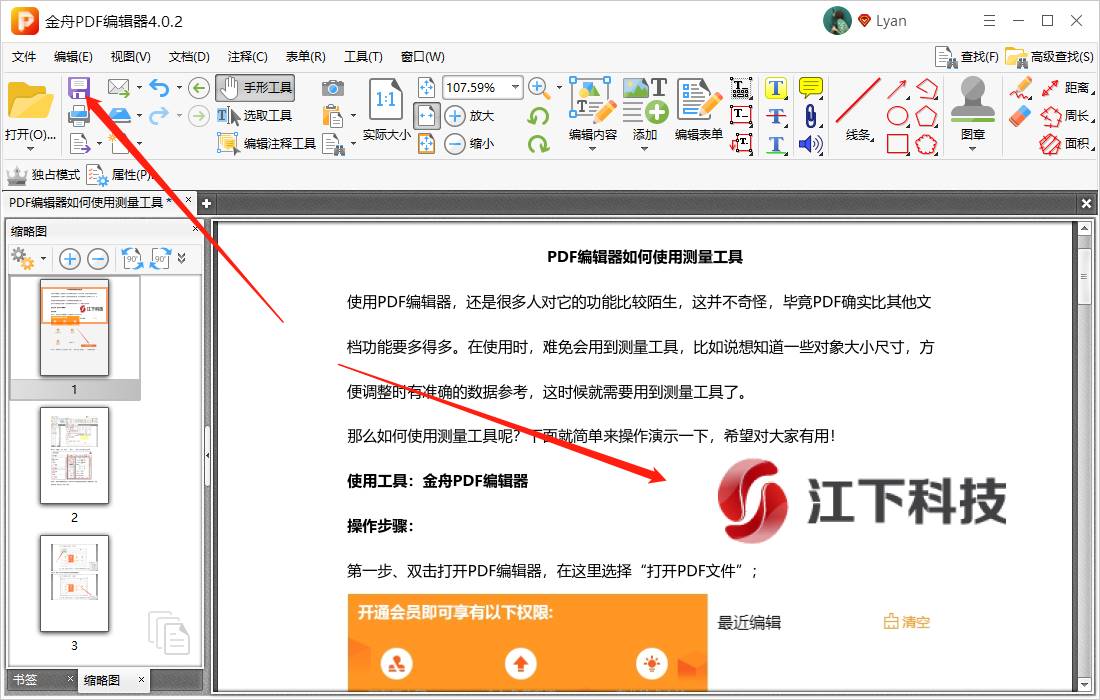Toggle Exclusive mode (独占模式)
The width and height of the screenshot is (1100, 700).
click(43, 175)
